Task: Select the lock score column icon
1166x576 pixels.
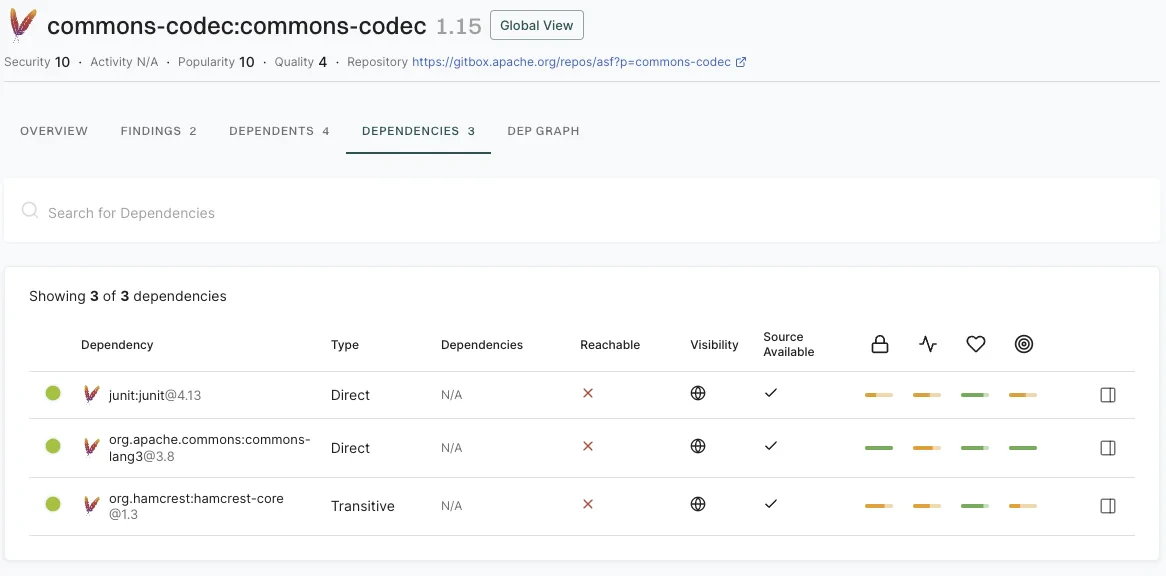Action: pyautogui.click(x=879, y=344)
